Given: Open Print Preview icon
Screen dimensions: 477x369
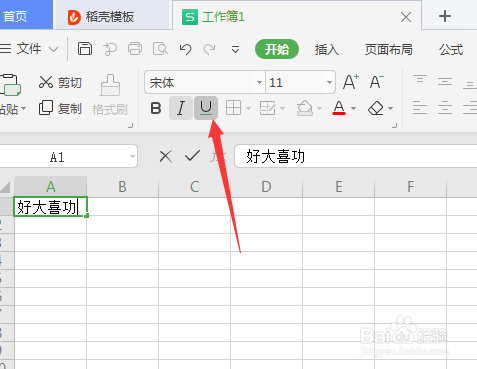Looking at the screenshot, I should (160, 49).
